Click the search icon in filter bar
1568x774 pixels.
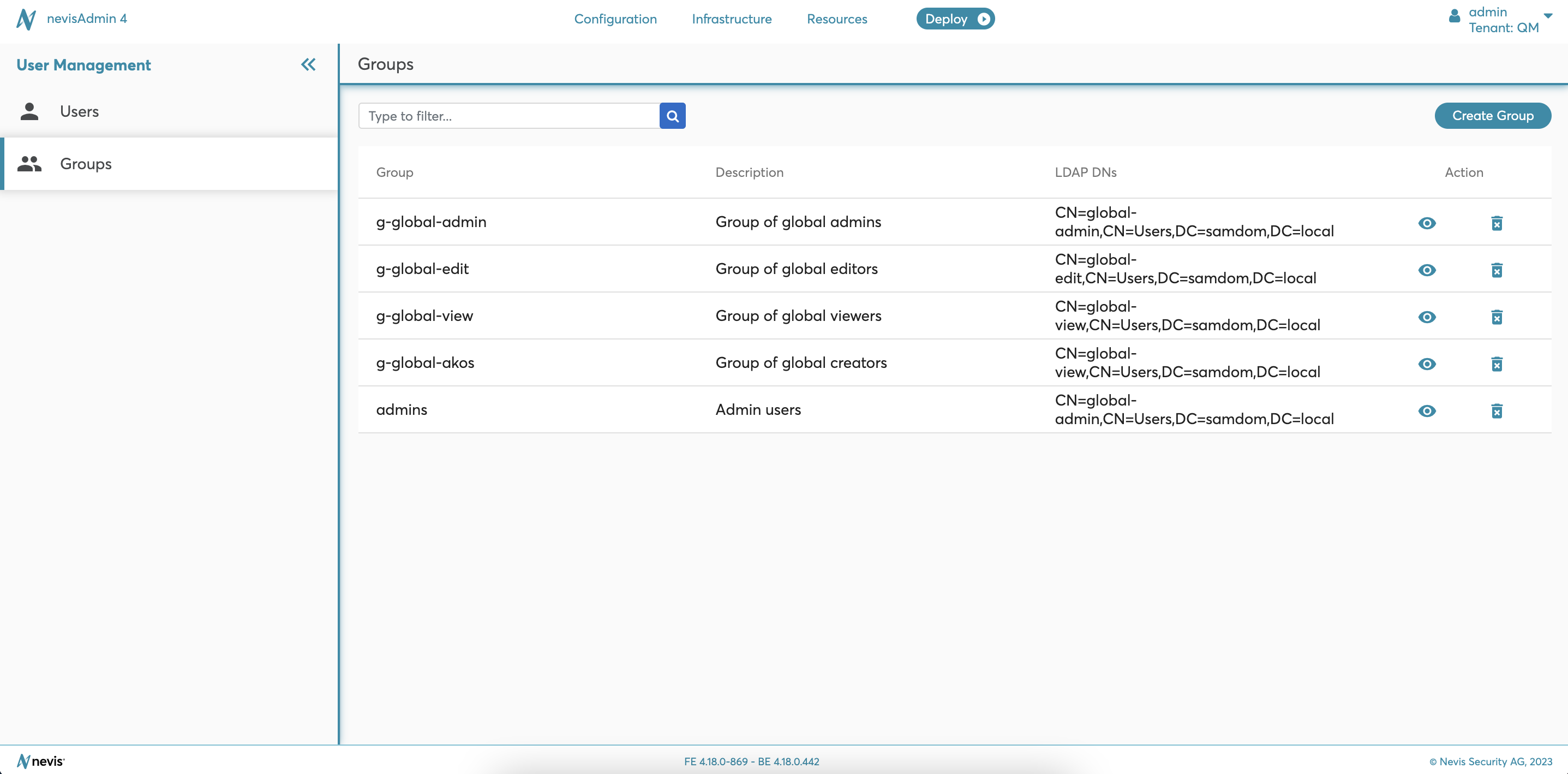[x=673, y=115]
